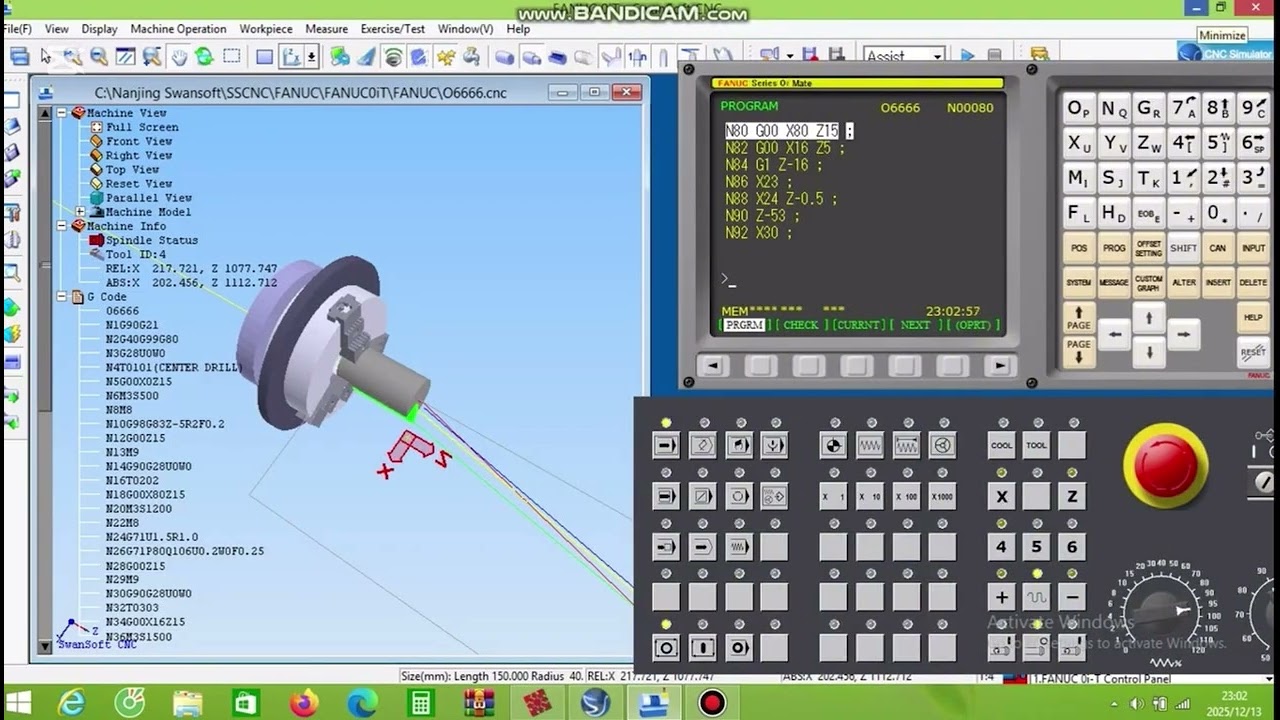1280x720 pixels.
Task: Open the Display menu
Action: pos(99,29)
